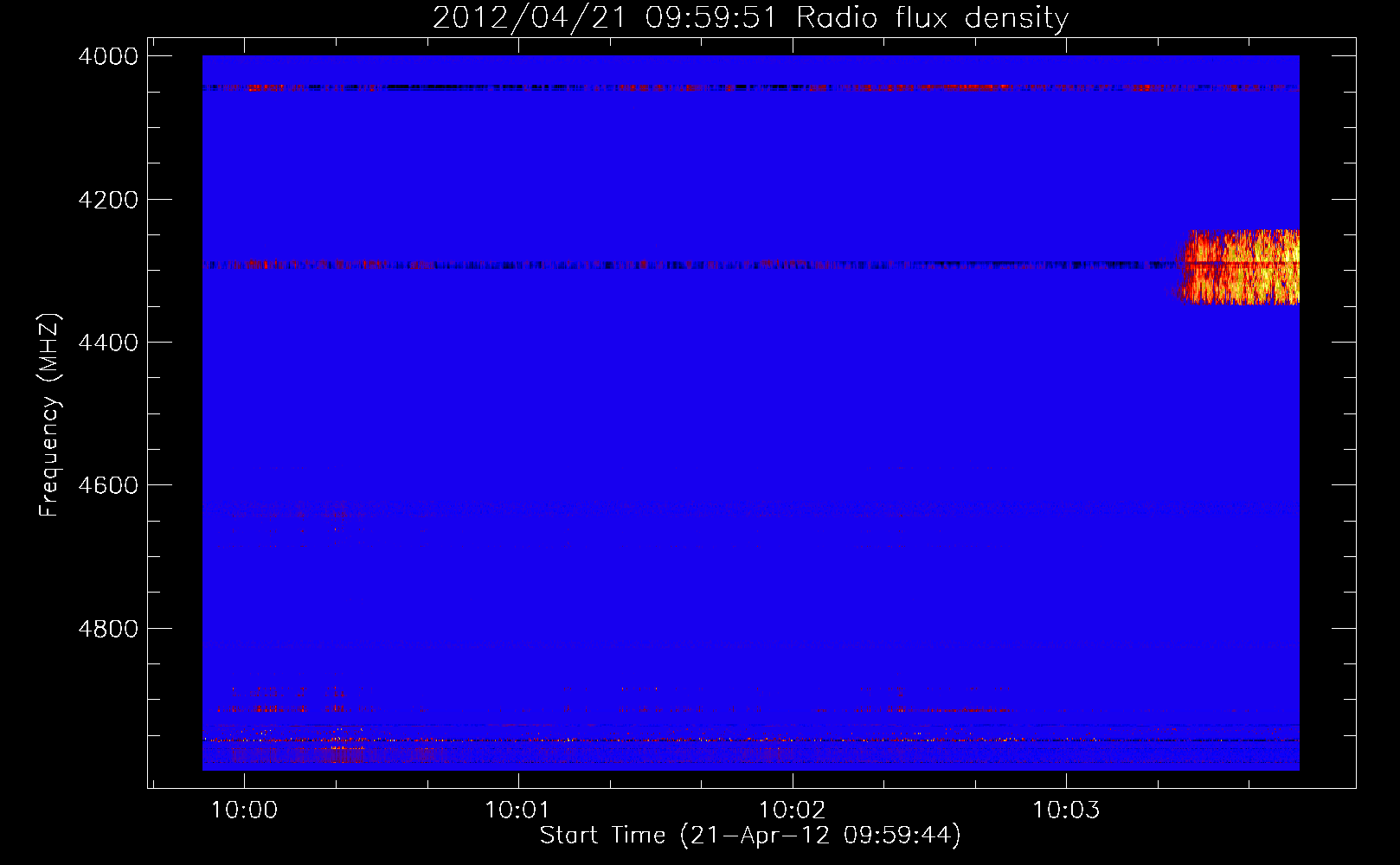This screenshot has width=1400, height=865.
Task: Click the 10:02 time tick label
Action: point(792,810)
